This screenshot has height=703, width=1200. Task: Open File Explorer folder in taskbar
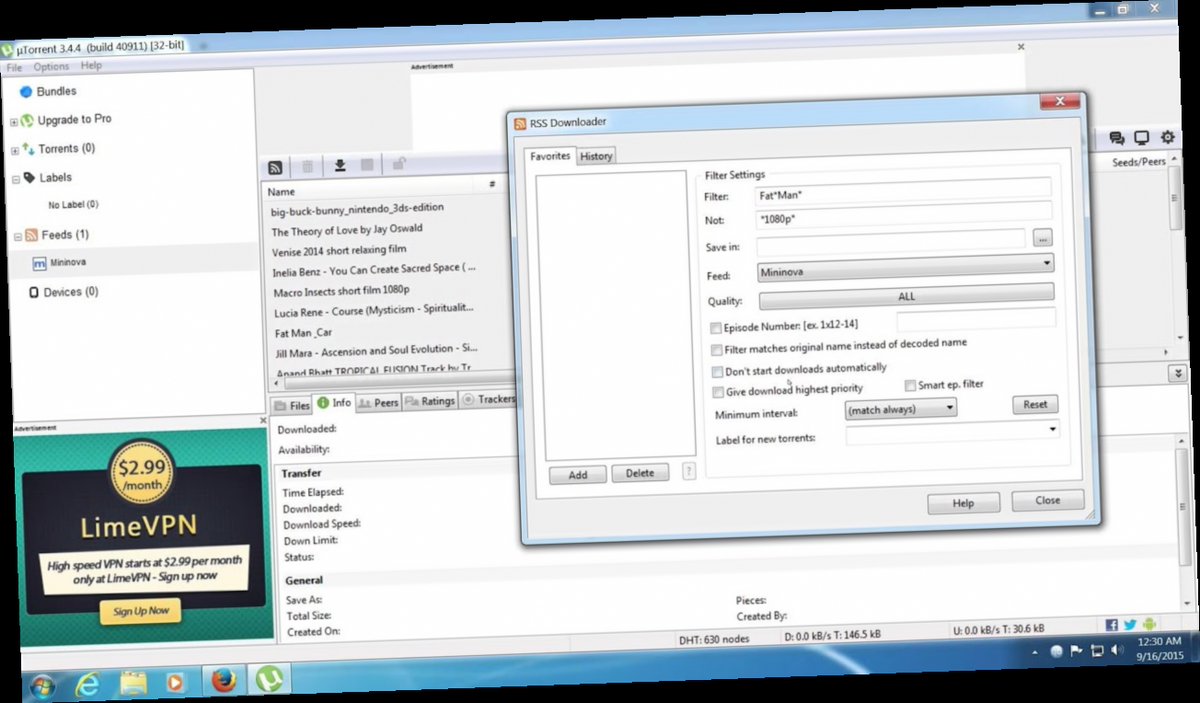tap(133, 683)
